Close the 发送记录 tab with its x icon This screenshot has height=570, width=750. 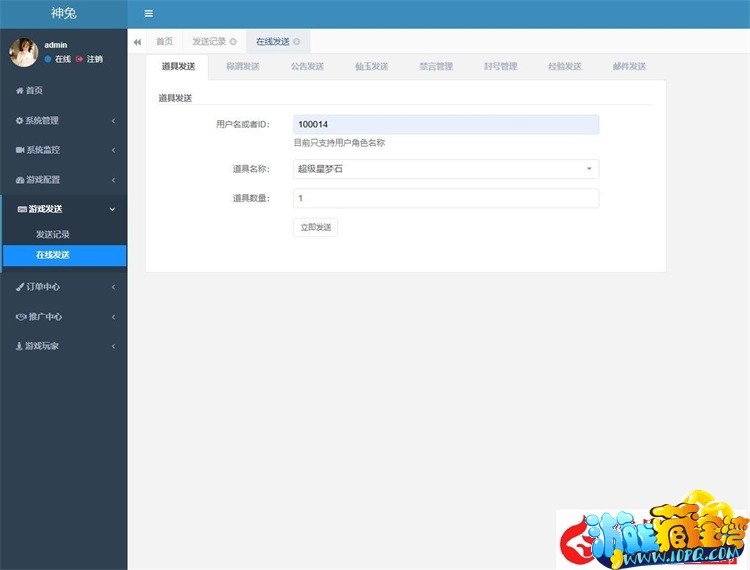233,42
